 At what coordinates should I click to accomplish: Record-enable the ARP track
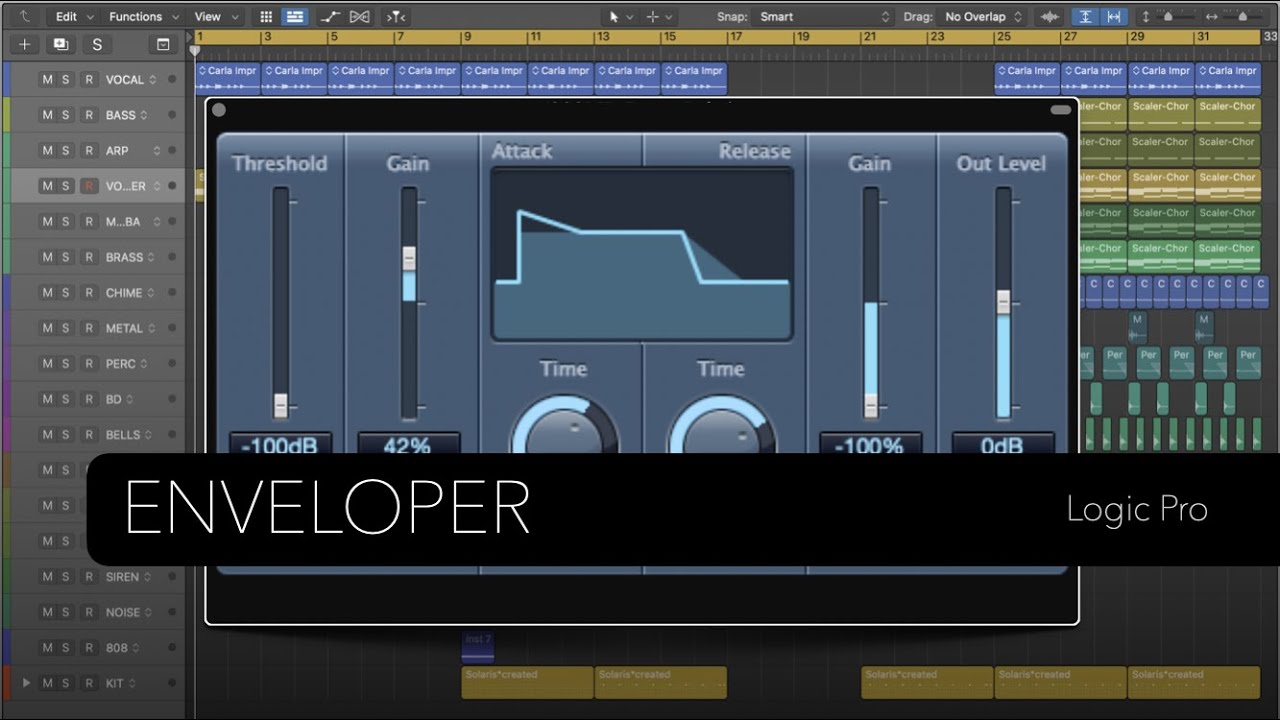coord(88,151)
